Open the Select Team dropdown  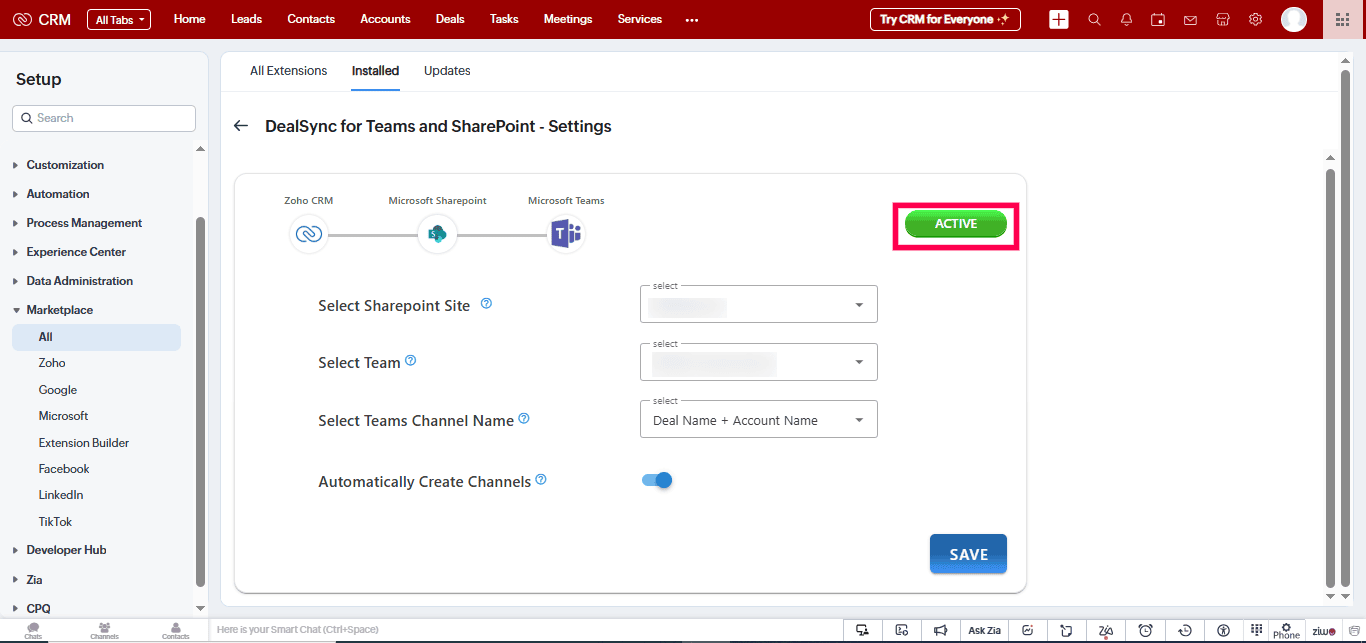click(x=759, y=362)
